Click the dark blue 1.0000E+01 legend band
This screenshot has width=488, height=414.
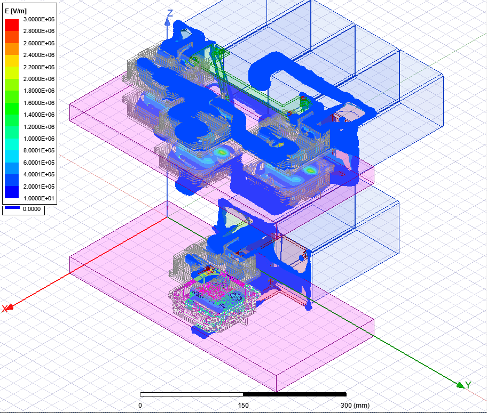[12, 192]
